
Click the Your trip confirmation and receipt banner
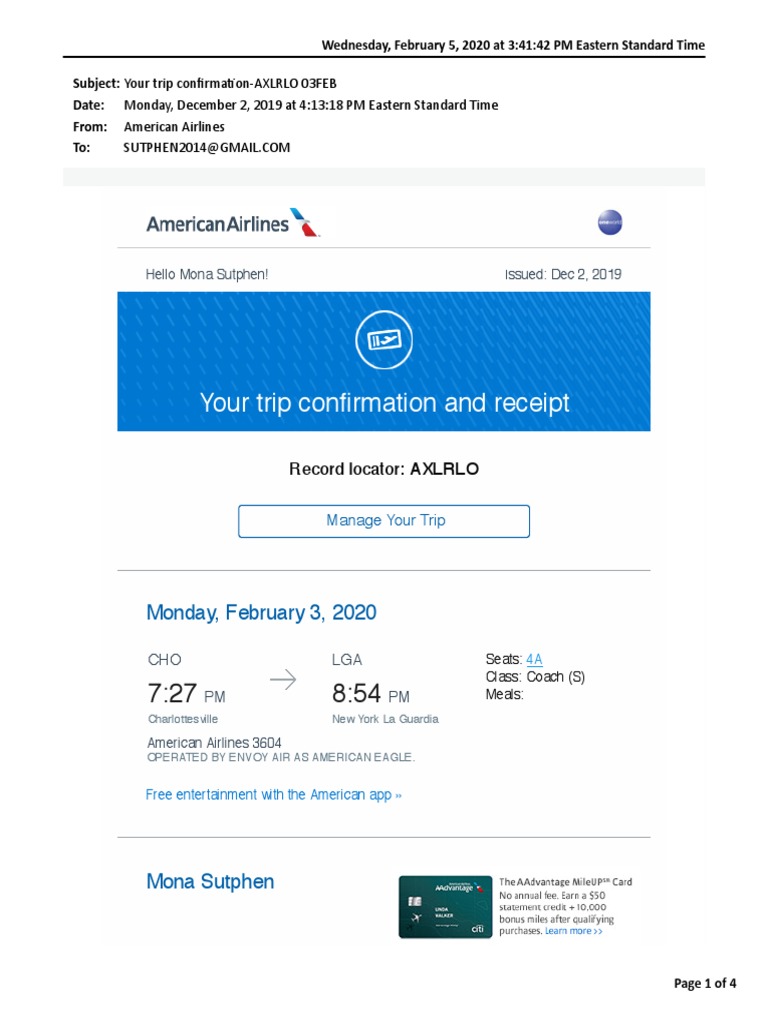384,403
